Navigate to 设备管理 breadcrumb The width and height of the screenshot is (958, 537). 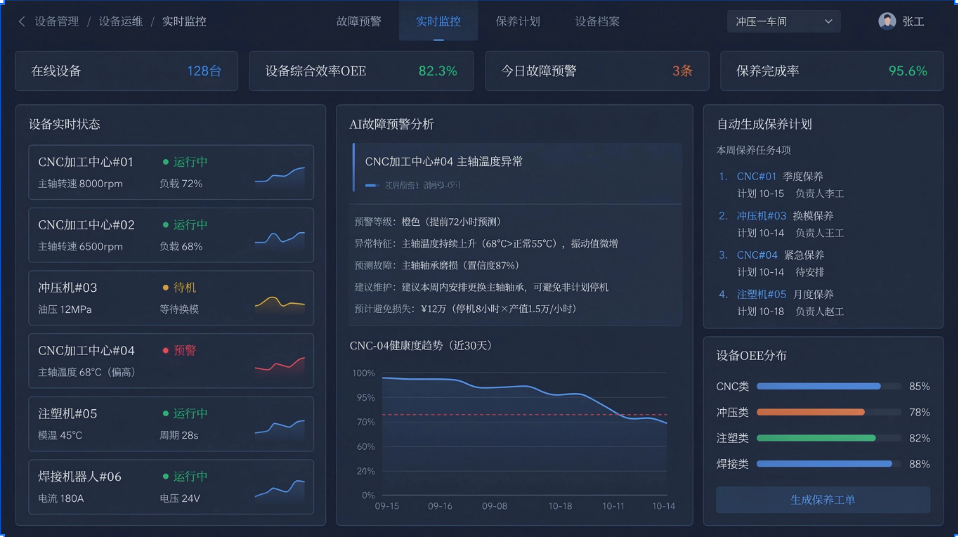coord(57,21)
